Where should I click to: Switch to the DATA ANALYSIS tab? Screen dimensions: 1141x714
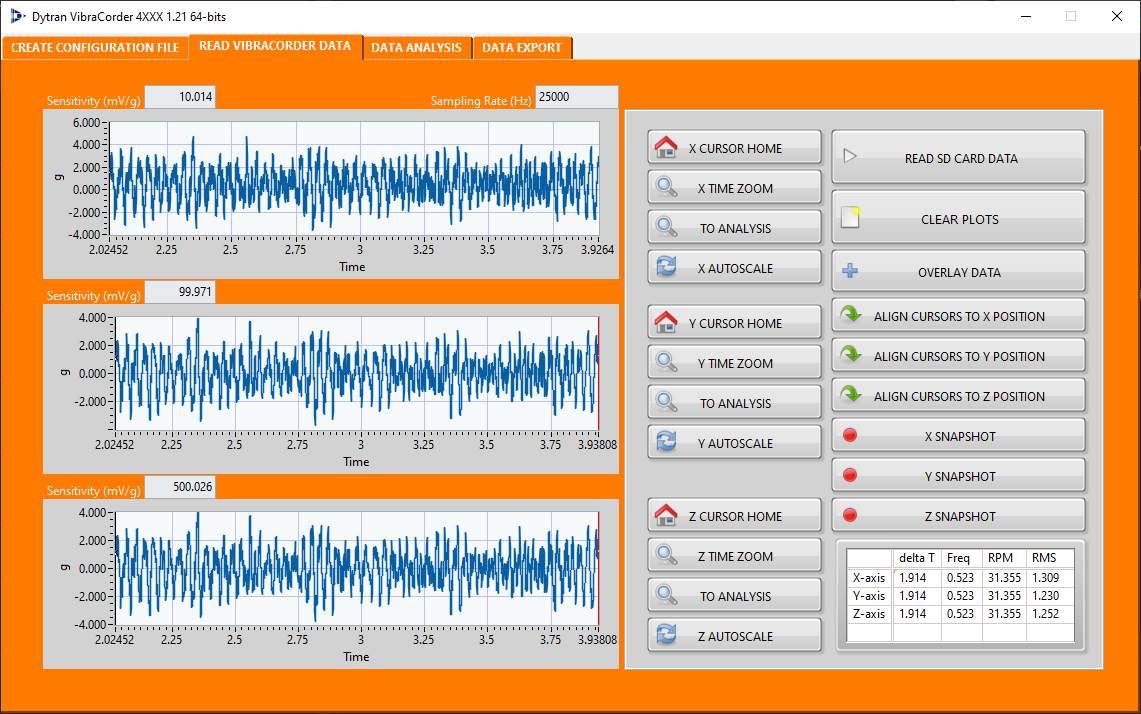coord(416,48)
